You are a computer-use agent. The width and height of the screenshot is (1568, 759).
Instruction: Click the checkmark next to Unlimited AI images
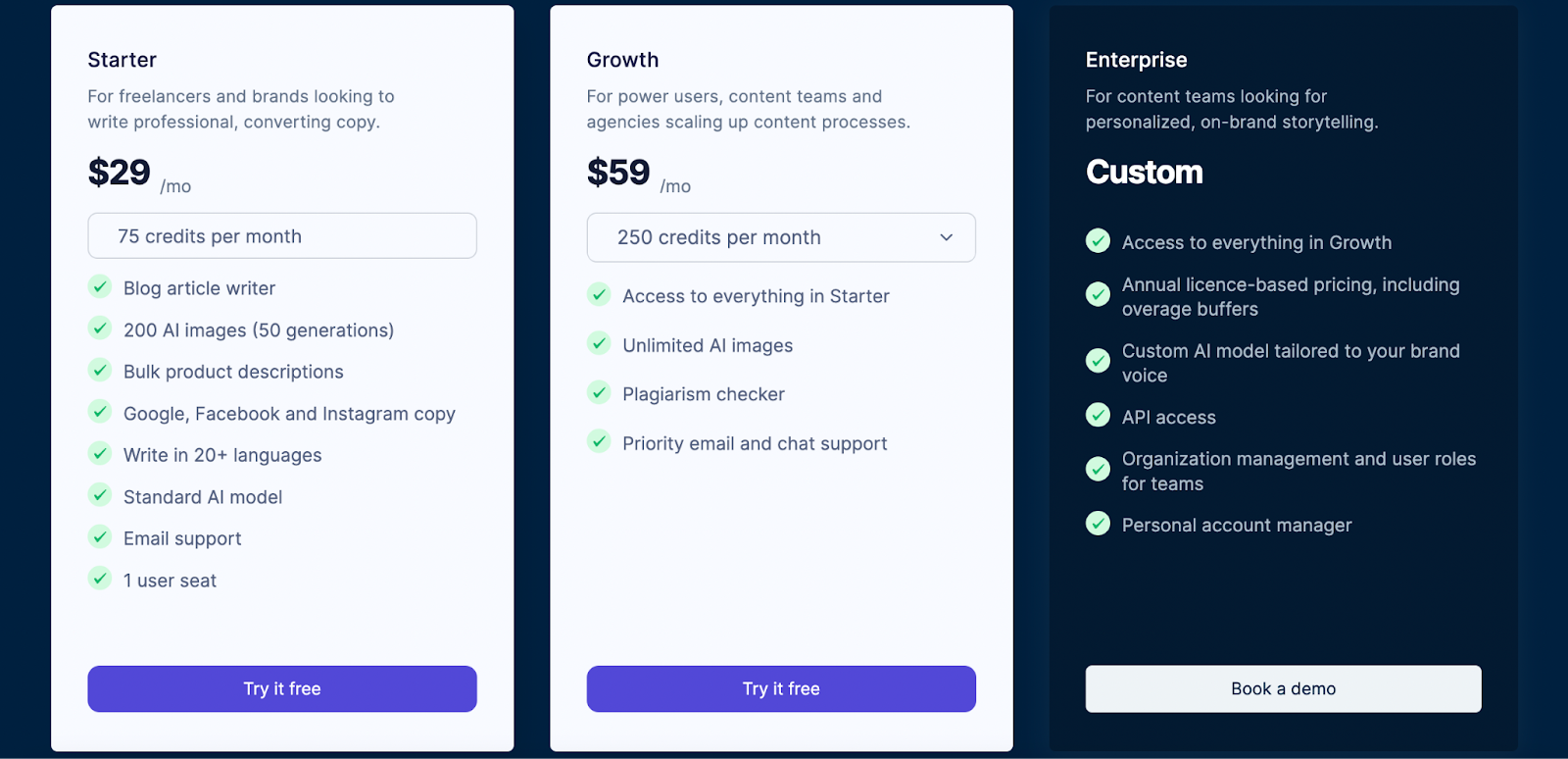point(599,343)
